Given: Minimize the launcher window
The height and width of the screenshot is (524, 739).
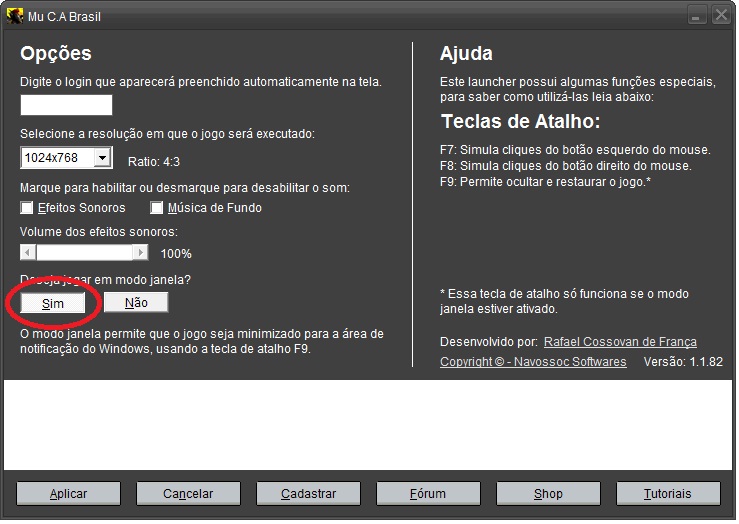Looking at the screenshot, I should click(x=696, y=16).
